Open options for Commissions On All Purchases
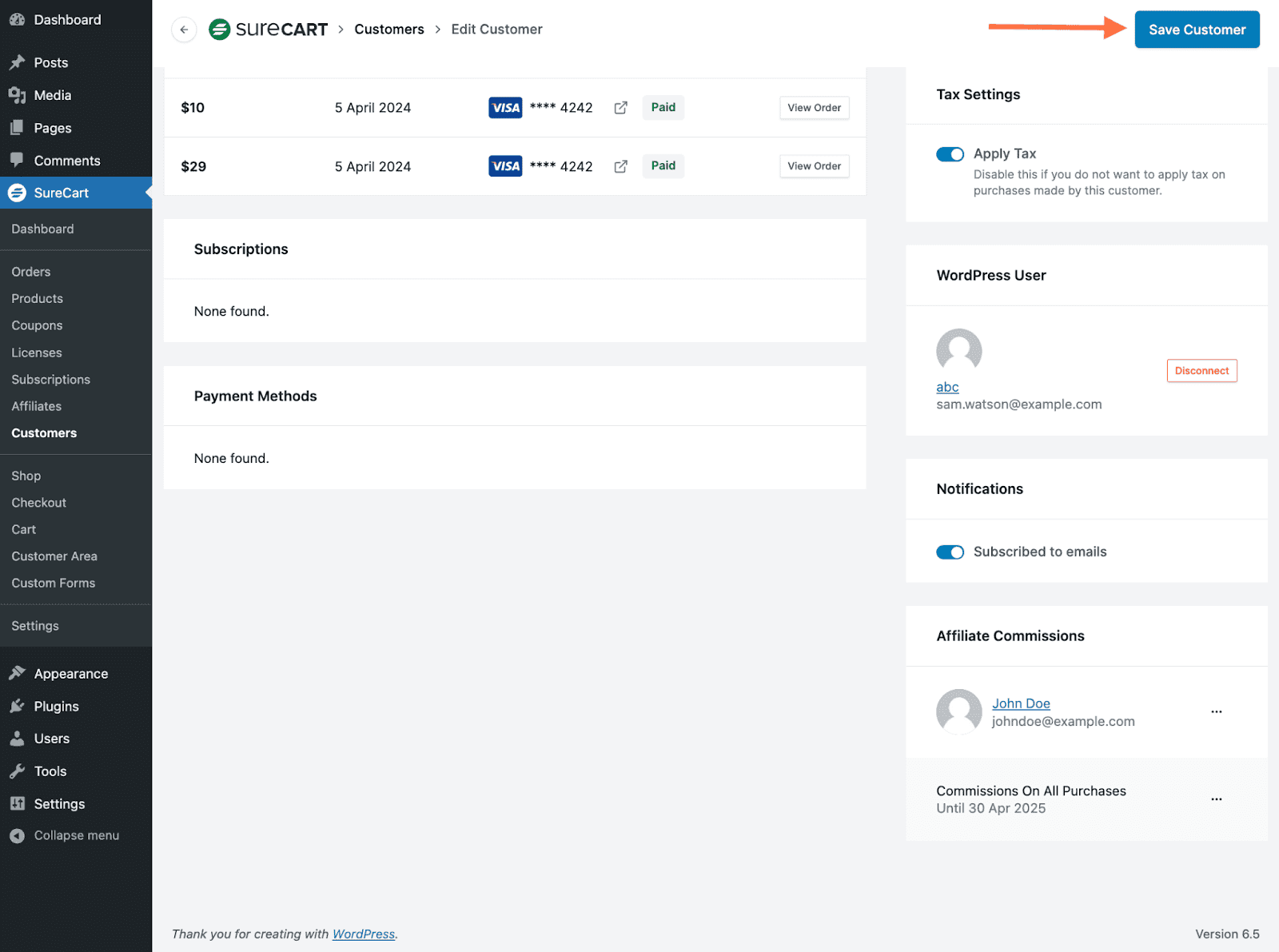The width and height of the screenshot is (1279, 952). 1216,799
